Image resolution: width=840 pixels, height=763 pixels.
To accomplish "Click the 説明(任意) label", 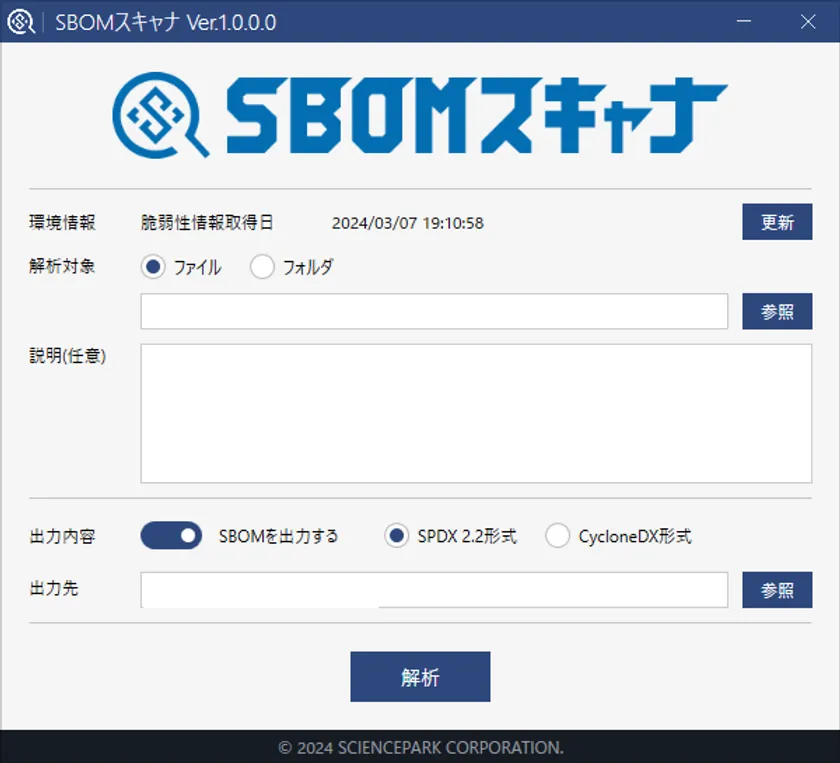I will point(68,355).
